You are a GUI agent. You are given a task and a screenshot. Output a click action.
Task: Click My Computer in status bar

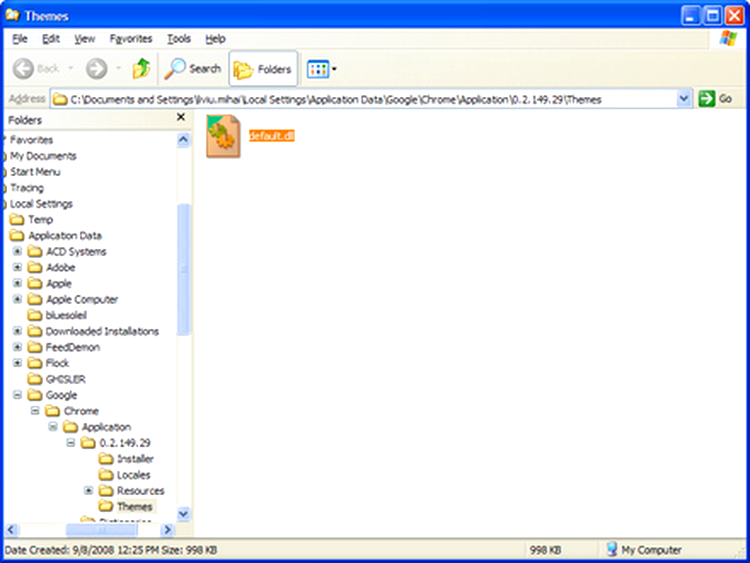[644, 550]
